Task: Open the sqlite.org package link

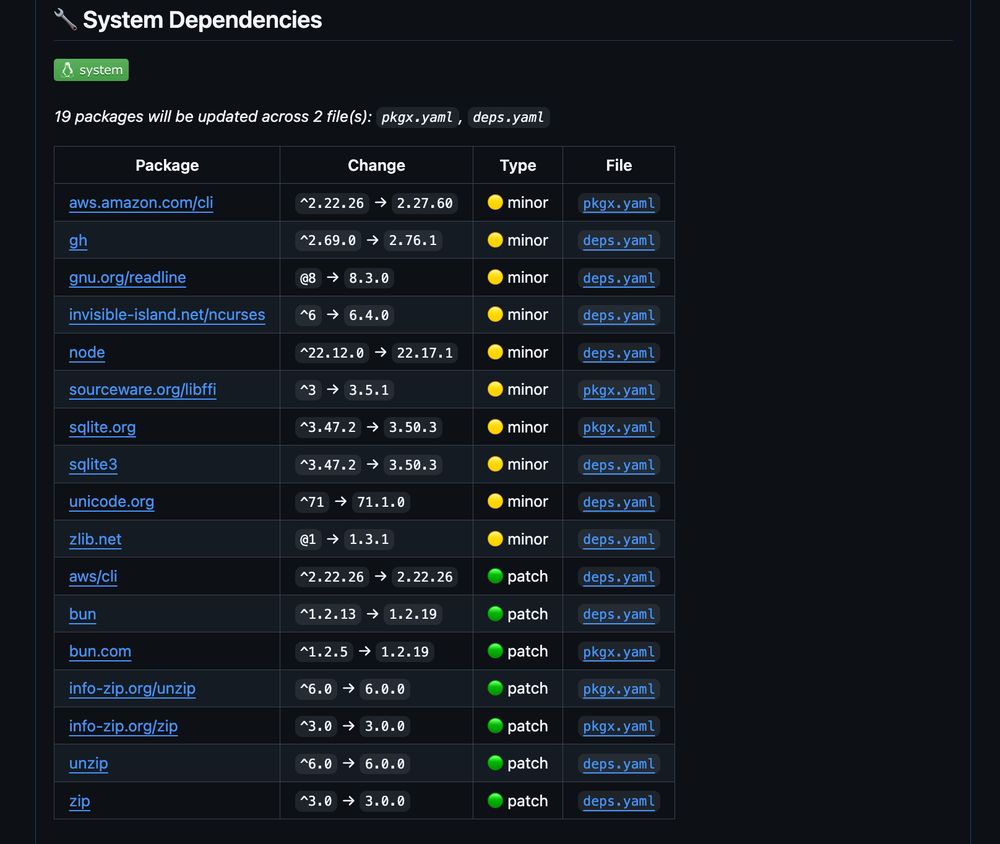Action: [102, 427]
